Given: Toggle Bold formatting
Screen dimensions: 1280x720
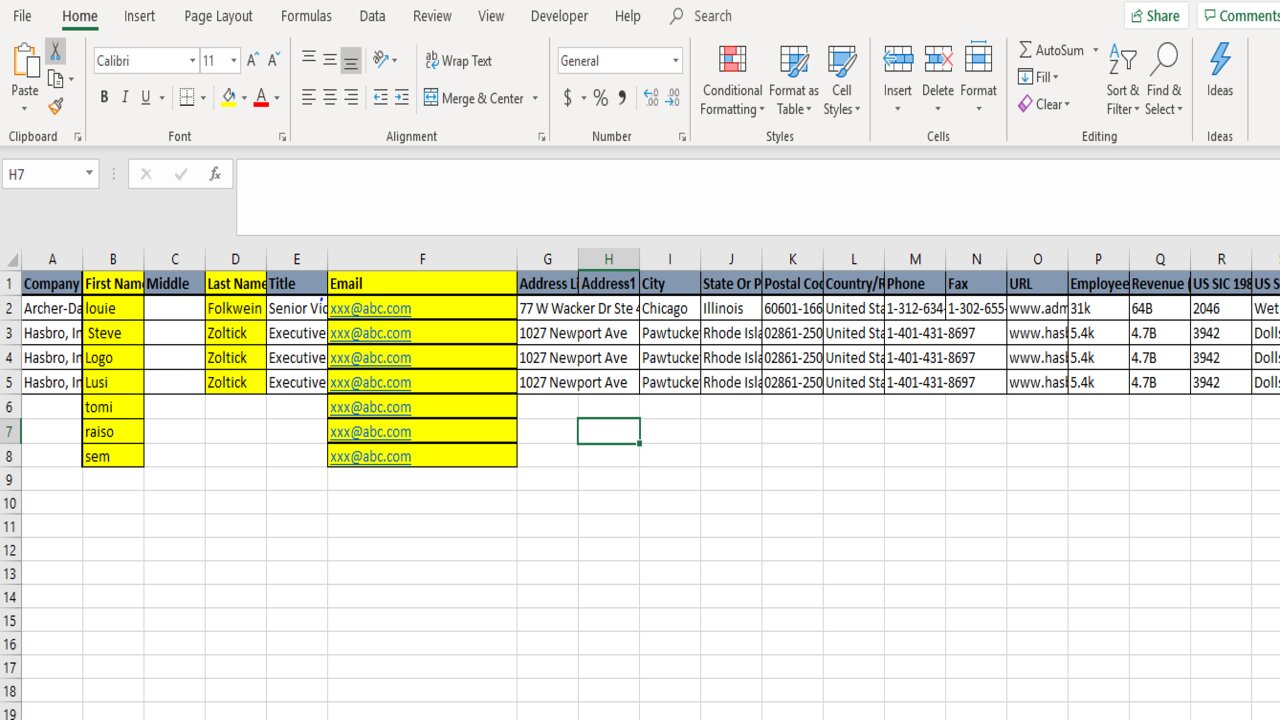Looking at the screenshot, I should tap(104, 98).
